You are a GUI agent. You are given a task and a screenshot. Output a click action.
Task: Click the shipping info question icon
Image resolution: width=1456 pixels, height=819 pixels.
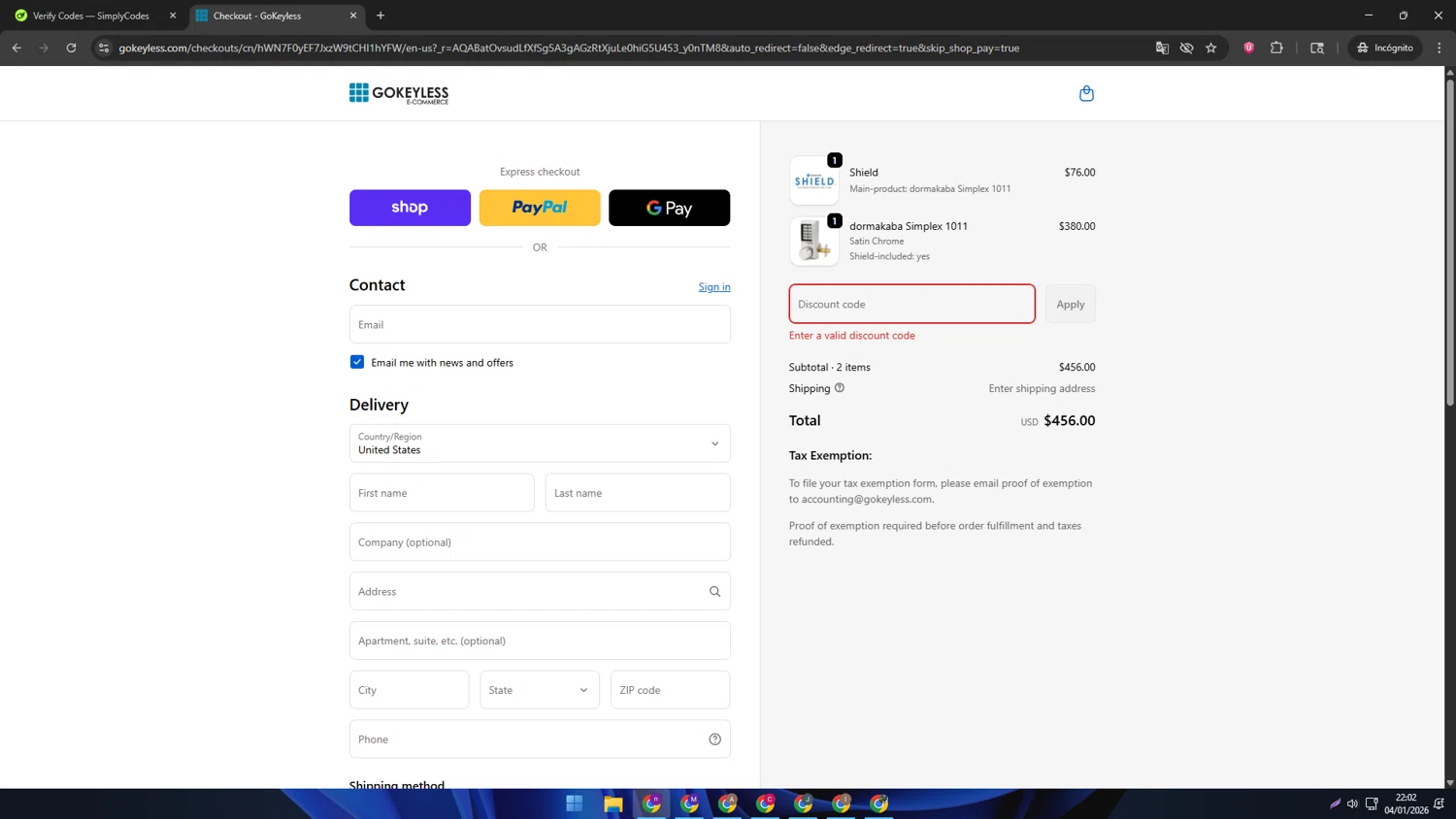[840, 388]
